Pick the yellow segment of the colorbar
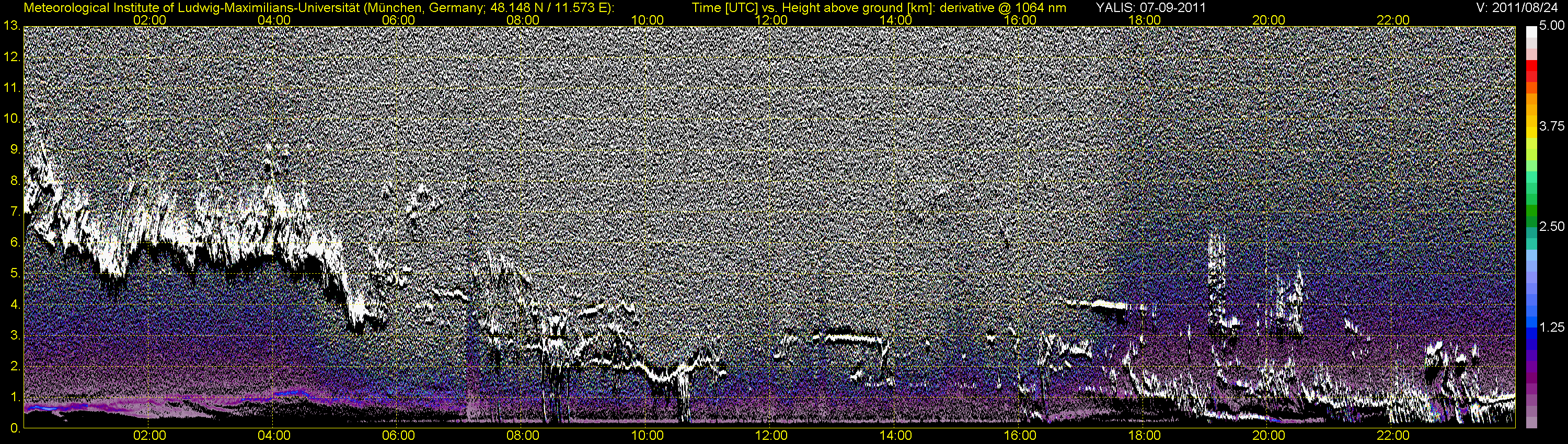This screenshot has height=444, width=1568. [1531, 133]
